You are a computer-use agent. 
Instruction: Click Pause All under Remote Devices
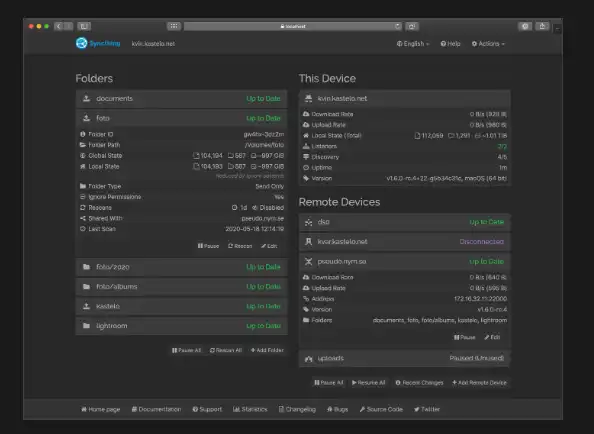328,383
